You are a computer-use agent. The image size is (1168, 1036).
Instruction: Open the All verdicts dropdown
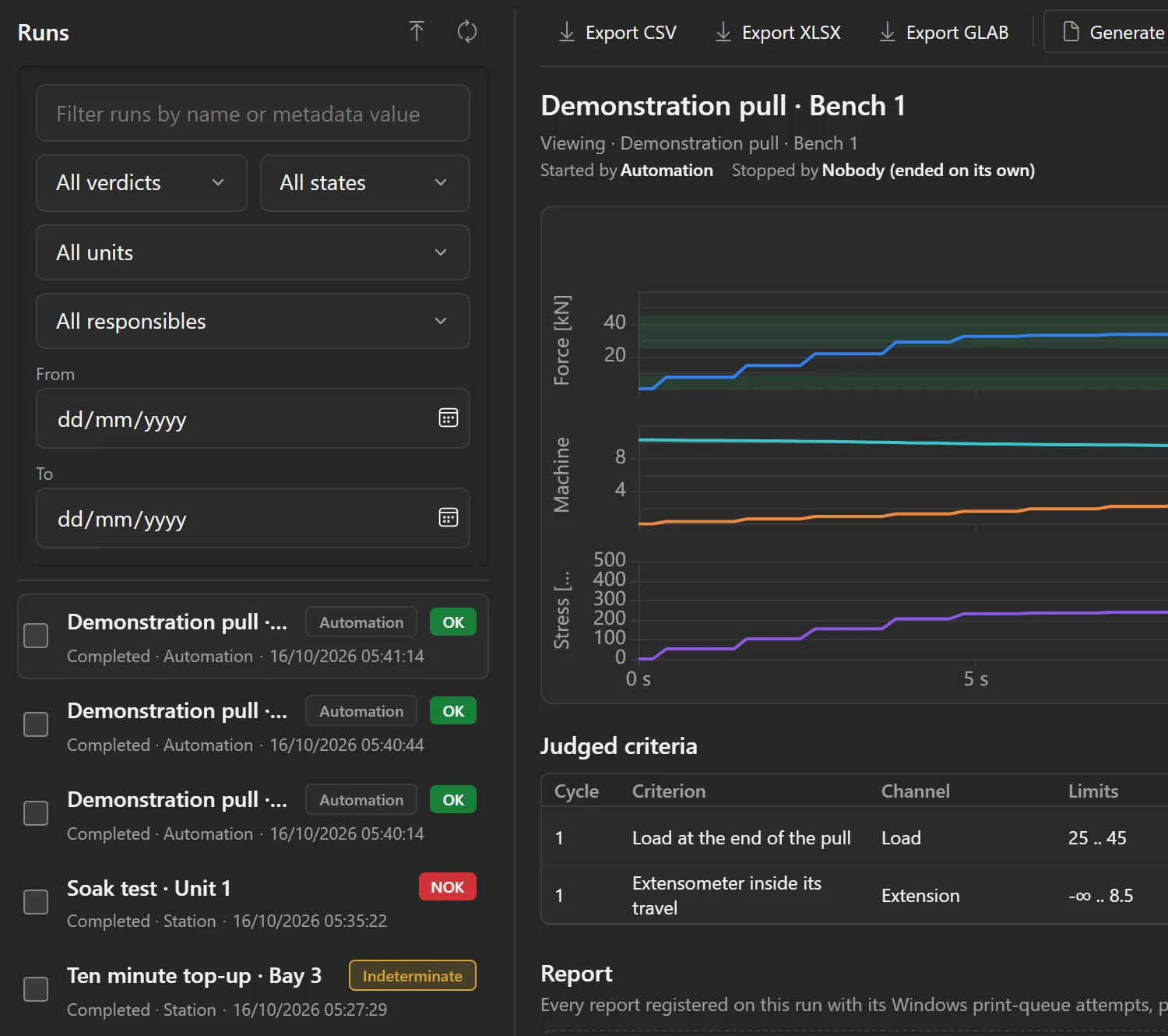tap(142, 183)
